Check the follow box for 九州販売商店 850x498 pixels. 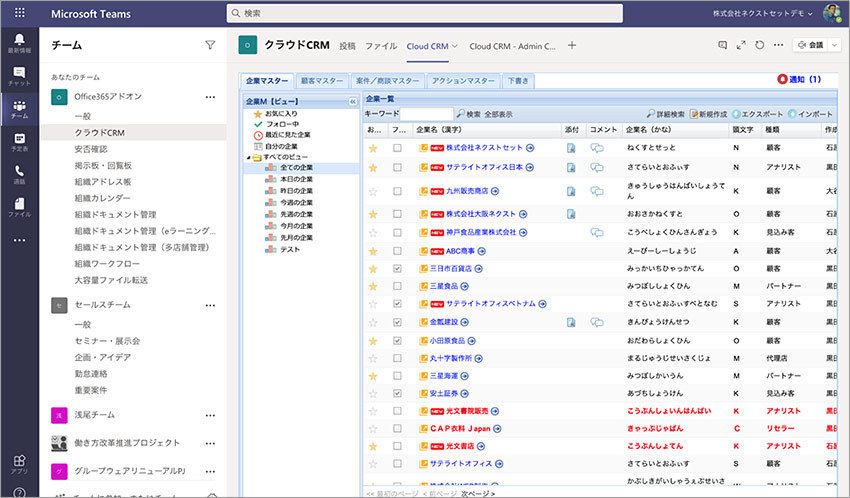(x=397, y=191)
